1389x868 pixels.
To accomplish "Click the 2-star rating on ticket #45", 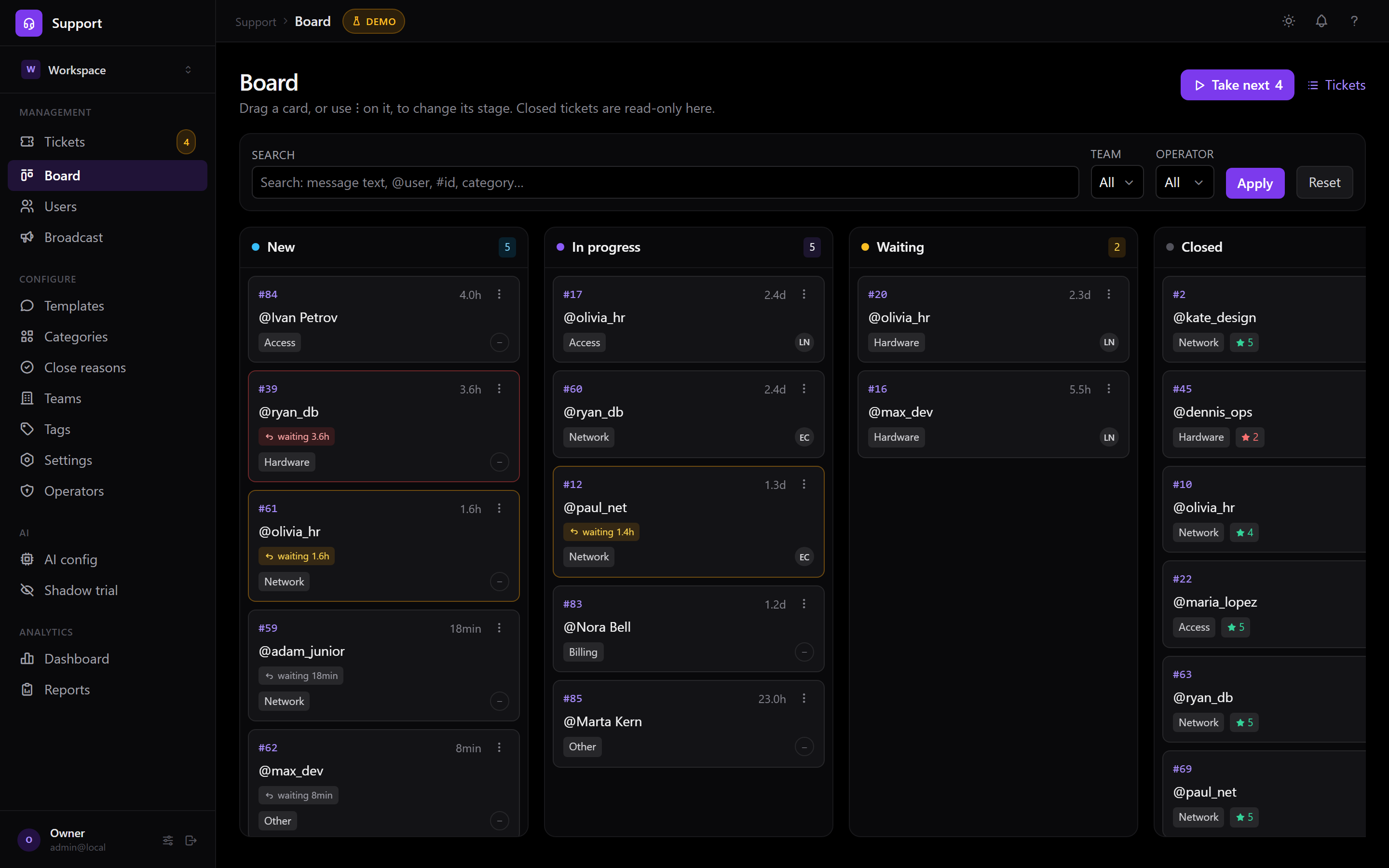I will point(1250,437).
